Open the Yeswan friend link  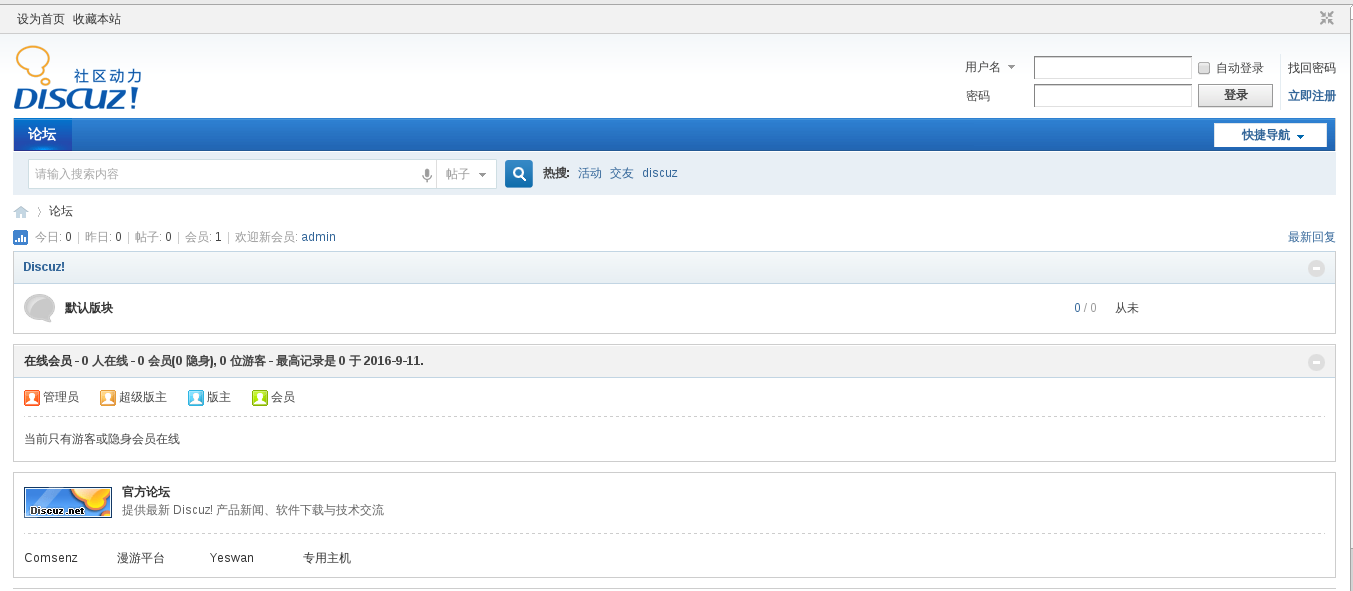coord(232,558)
